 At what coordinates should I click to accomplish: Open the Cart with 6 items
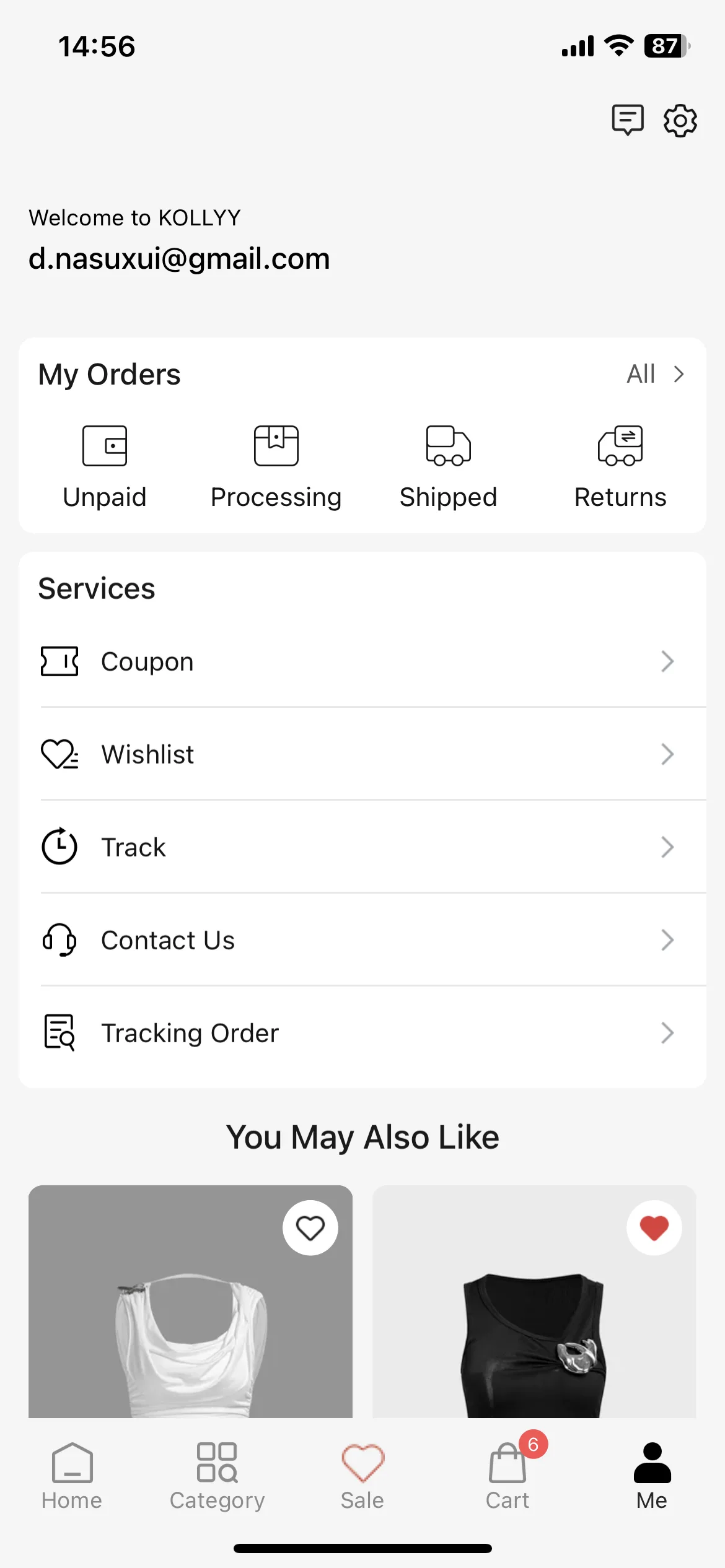tap(508, 1476)
